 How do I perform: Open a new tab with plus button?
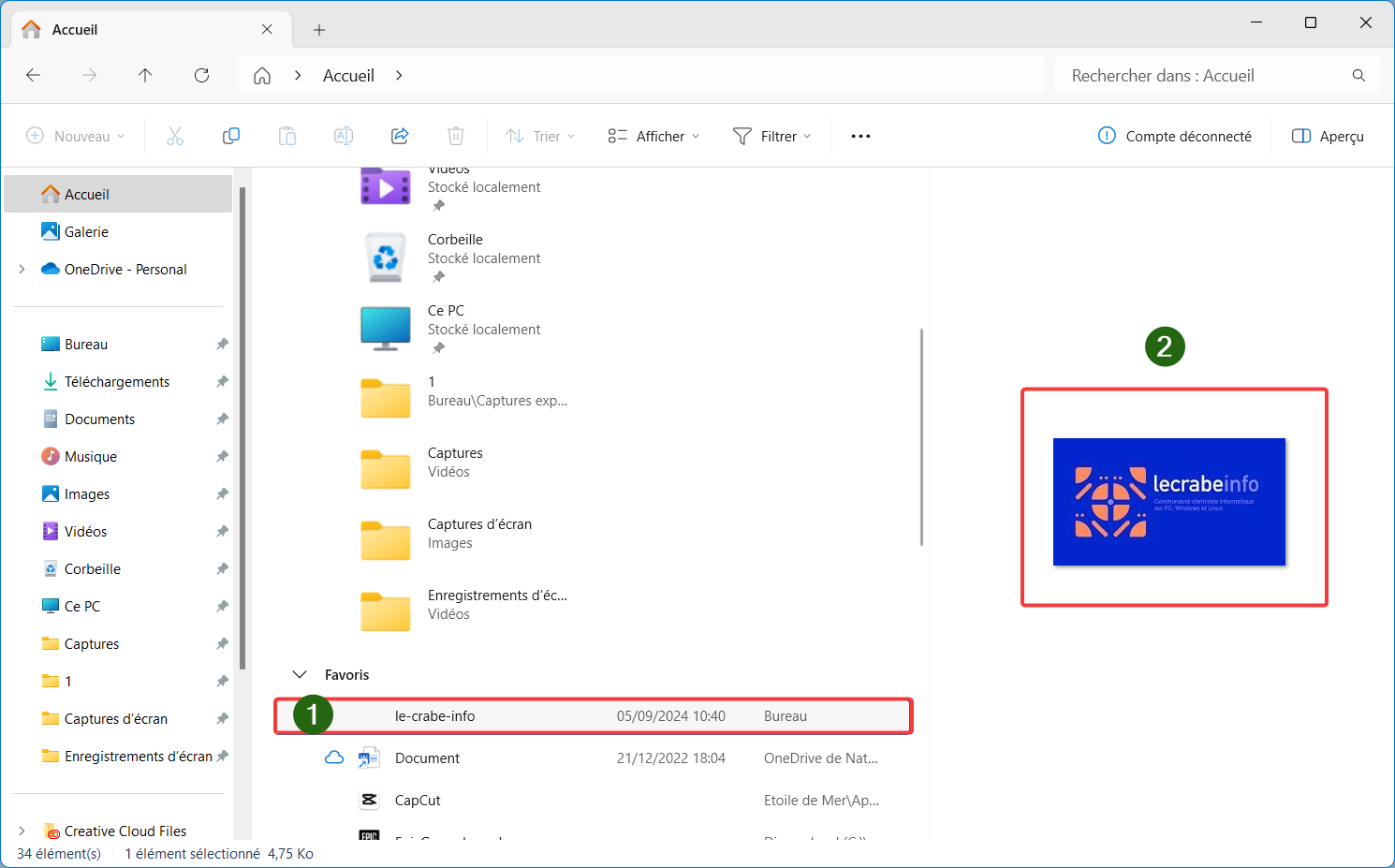pyautogui.click(x=319, y=30)
